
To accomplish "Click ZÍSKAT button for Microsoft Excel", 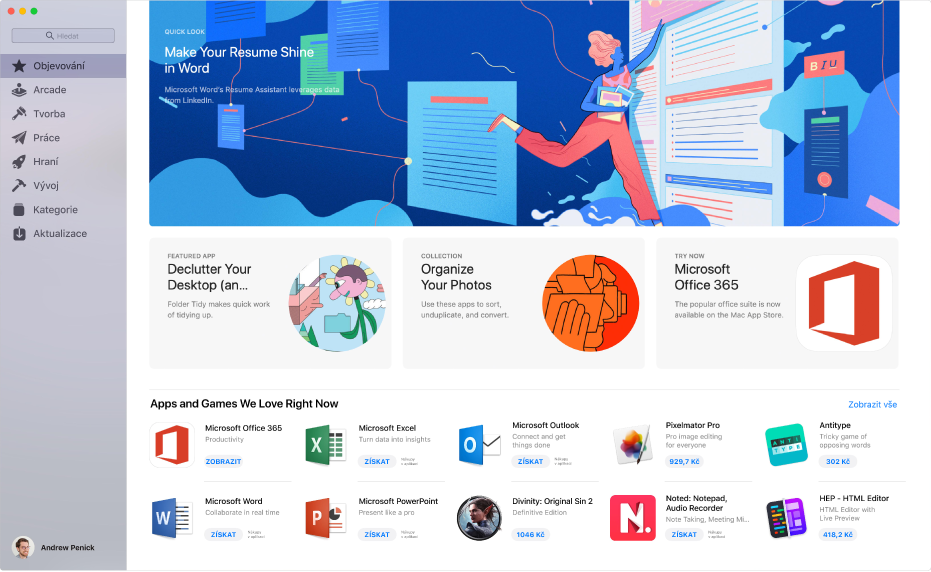I will click(x=377, y=462).
